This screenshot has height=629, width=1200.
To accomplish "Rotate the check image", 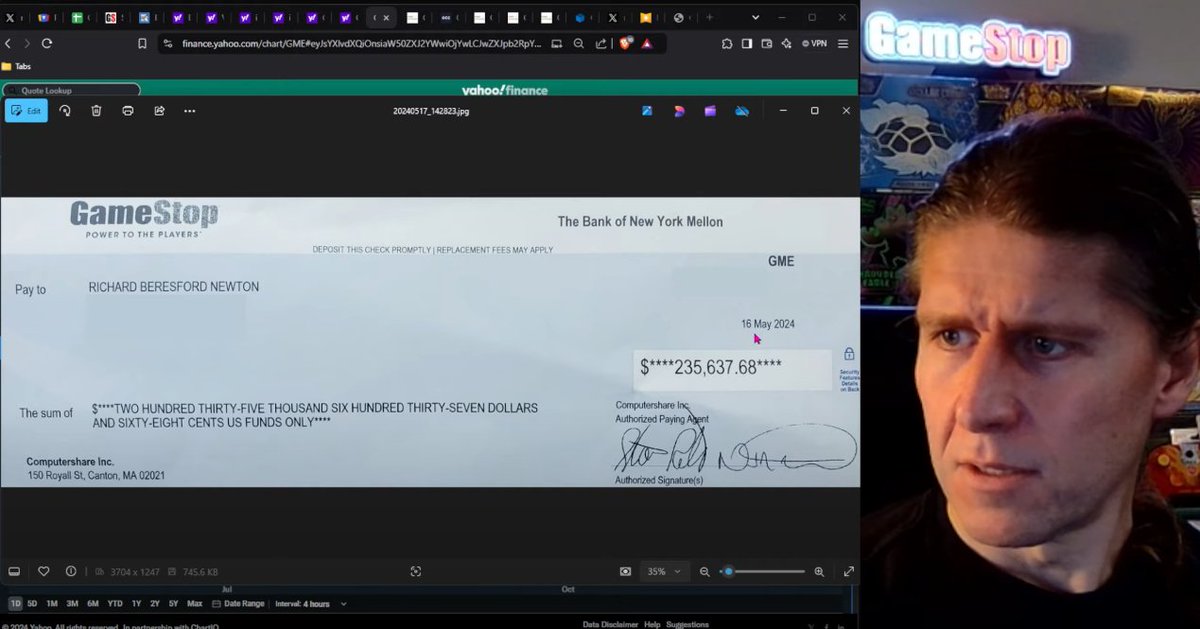I will tap(65, 110).
